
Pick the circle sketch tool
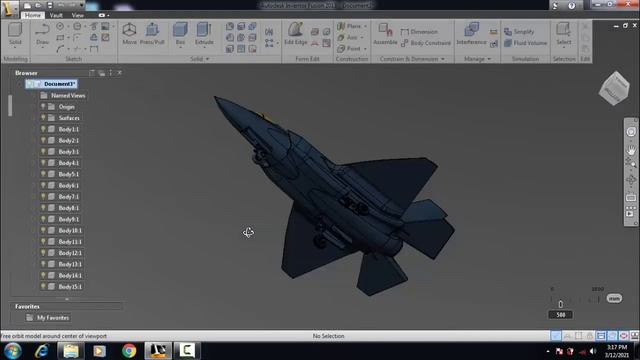[x=60, y=27]
